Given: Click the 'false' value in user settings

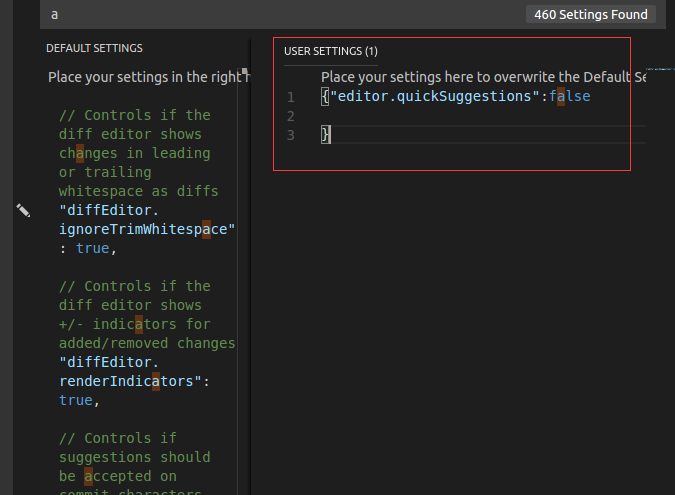Looking at the screenshot, I should pyautogui.click(x=570, y=96).
